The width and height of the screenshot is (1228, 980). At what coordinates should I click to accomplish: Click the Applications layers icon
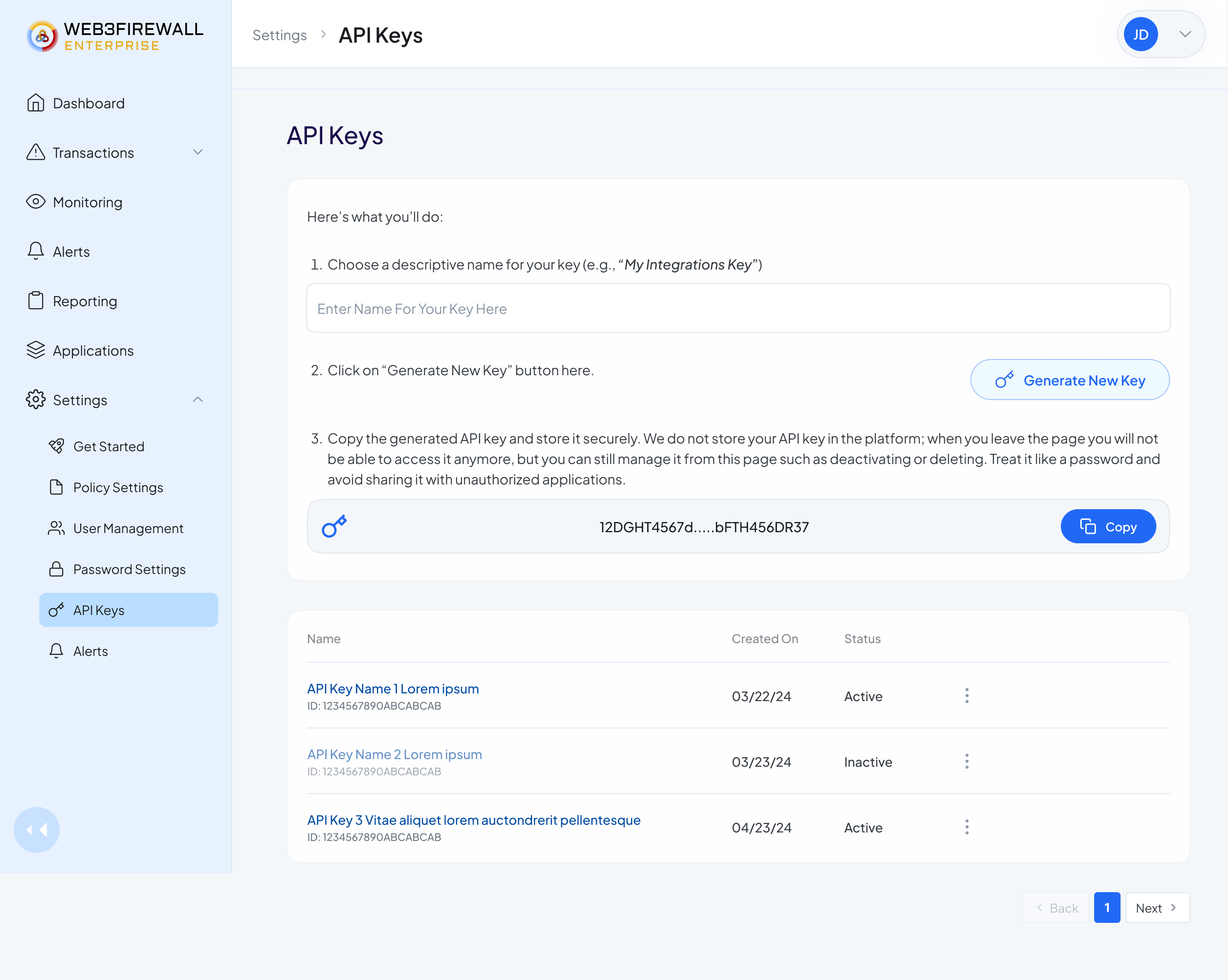point(35,350)
